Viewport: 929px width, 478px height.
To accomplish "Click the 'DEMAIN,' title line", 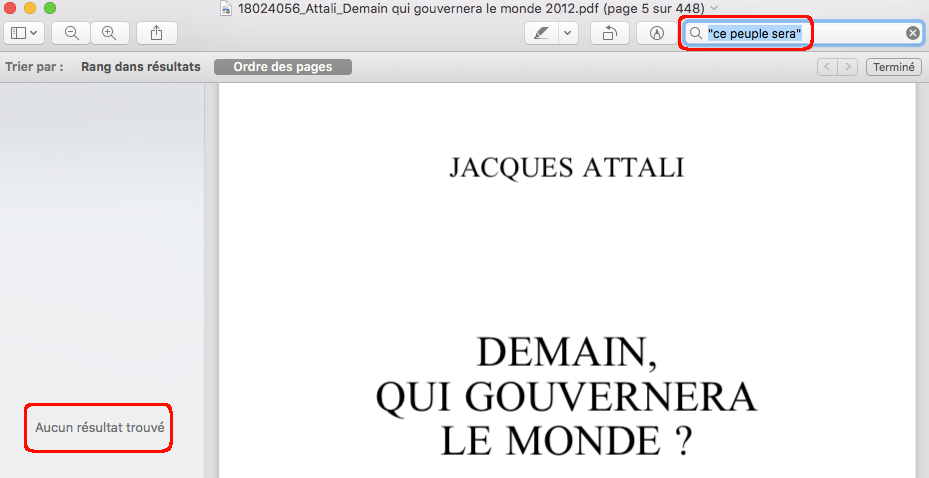I will [x=567, y=354].
